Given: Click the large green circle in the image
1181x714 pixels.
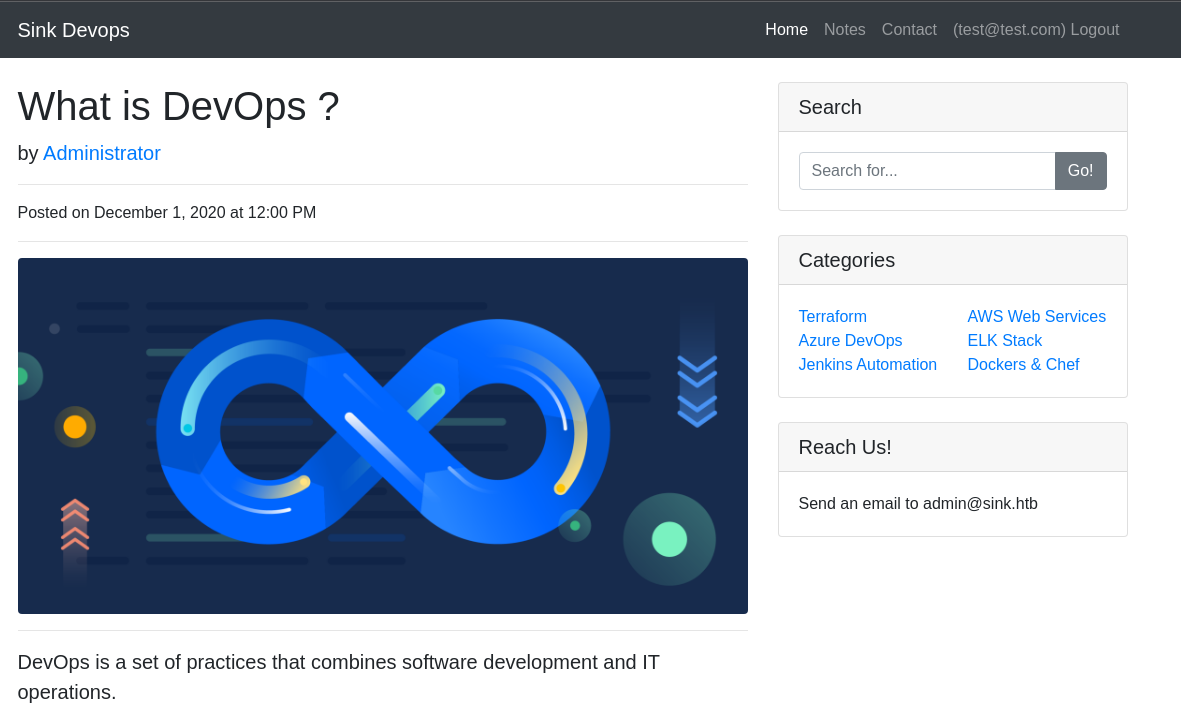Looking at the screenshot, I should point(669,539).
